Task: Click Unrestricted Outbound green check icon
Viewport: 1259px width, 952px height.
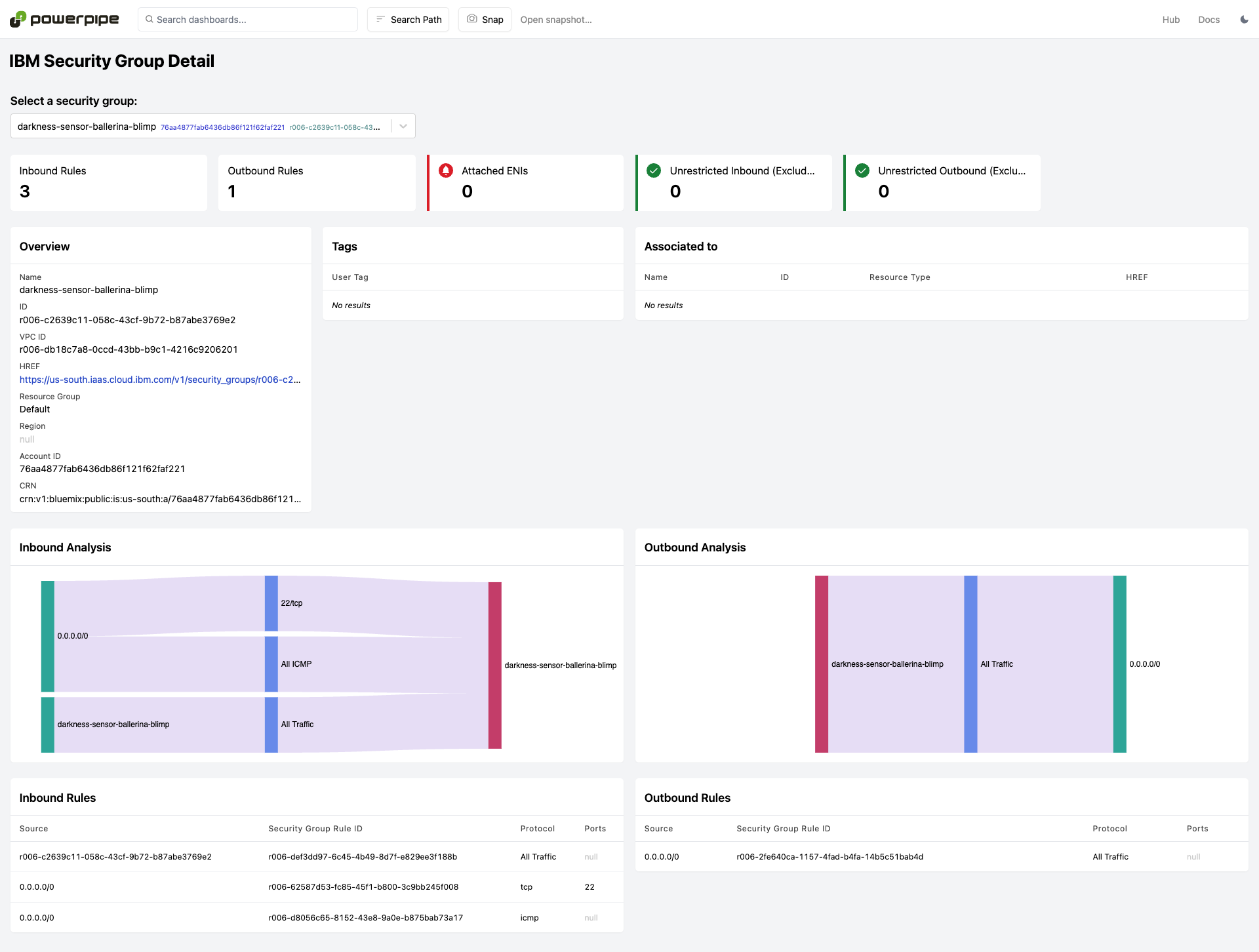Action: point(862,170)
